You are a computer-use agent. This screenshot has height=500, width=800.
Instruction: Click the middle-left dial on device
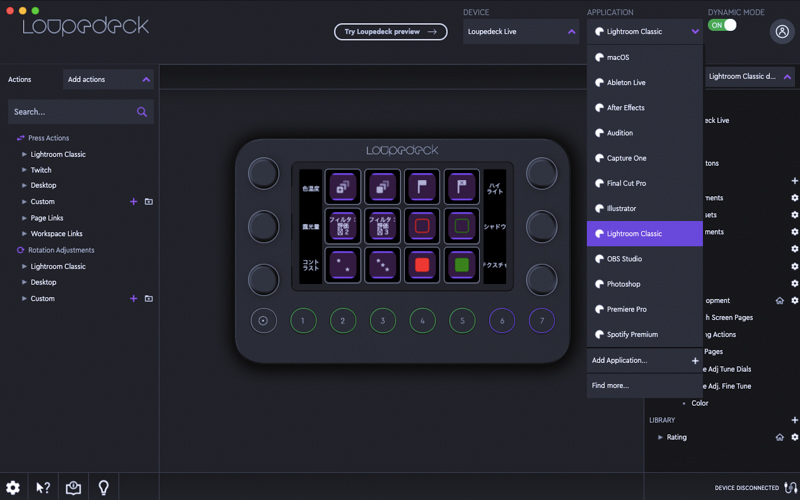263,227
